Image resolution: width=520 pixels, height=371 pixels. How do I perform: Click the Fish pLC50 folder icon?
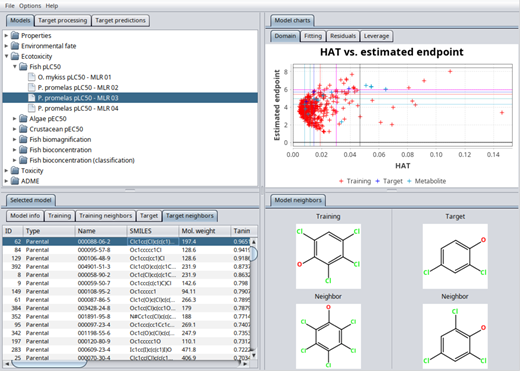23,66
